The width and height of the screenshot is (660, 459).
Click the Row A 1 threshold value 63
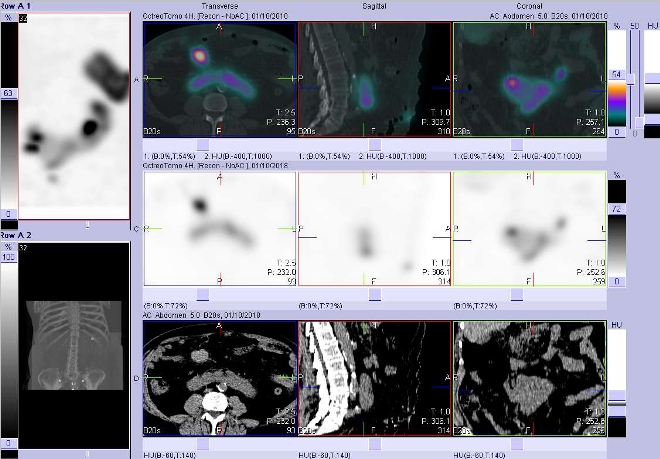point(7,95)
